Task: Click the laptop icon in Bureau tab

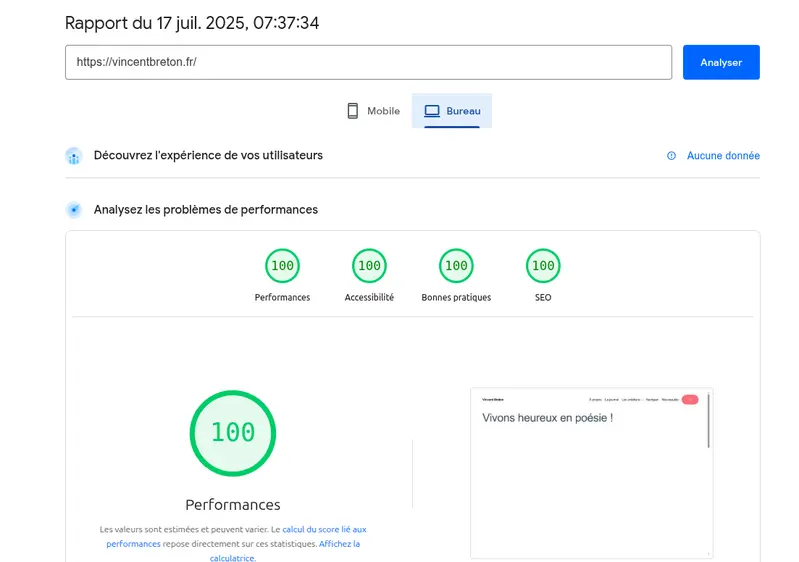Action: [432, 111]
